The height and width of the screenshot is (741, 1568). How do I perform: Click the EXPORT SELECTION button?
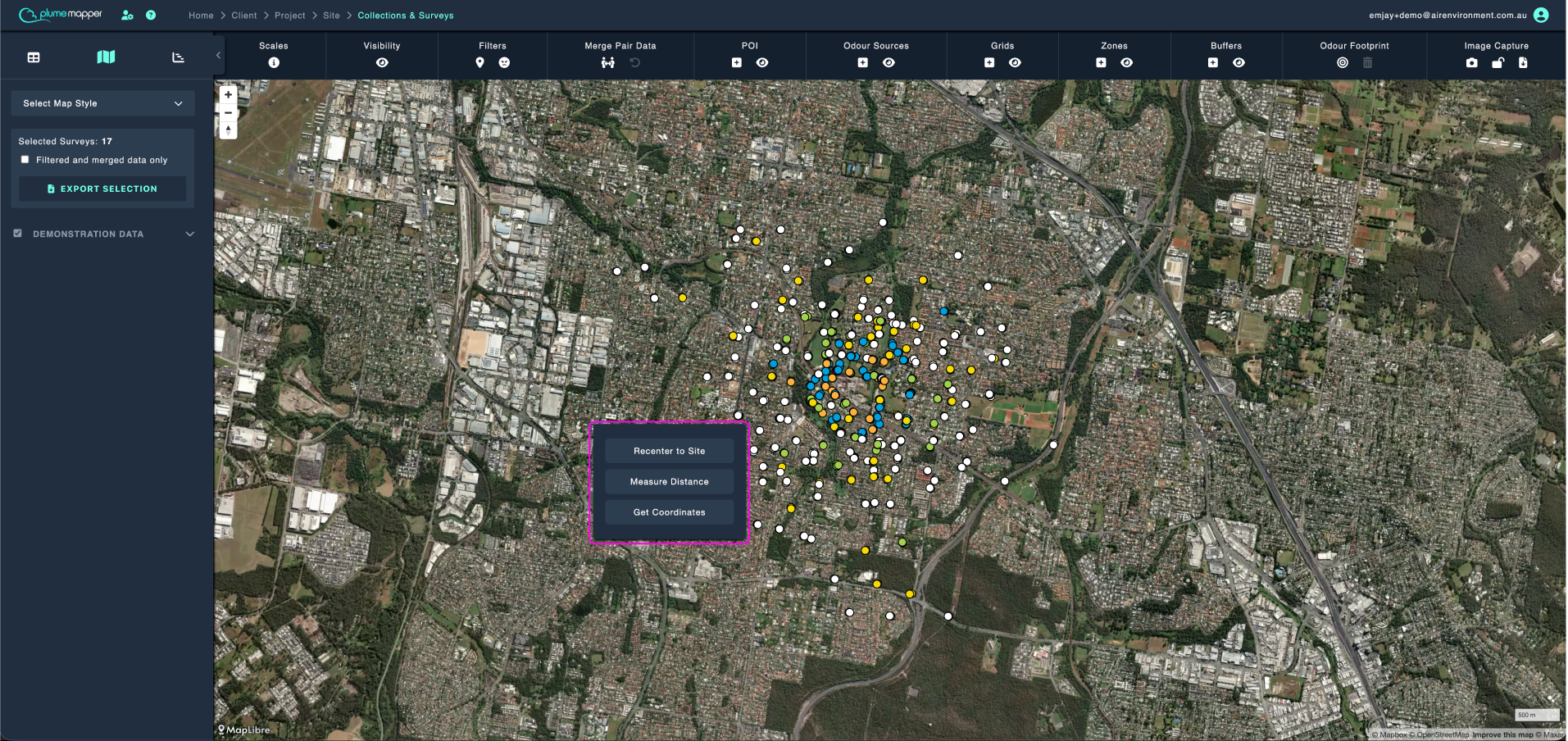(x=102, y=189)
